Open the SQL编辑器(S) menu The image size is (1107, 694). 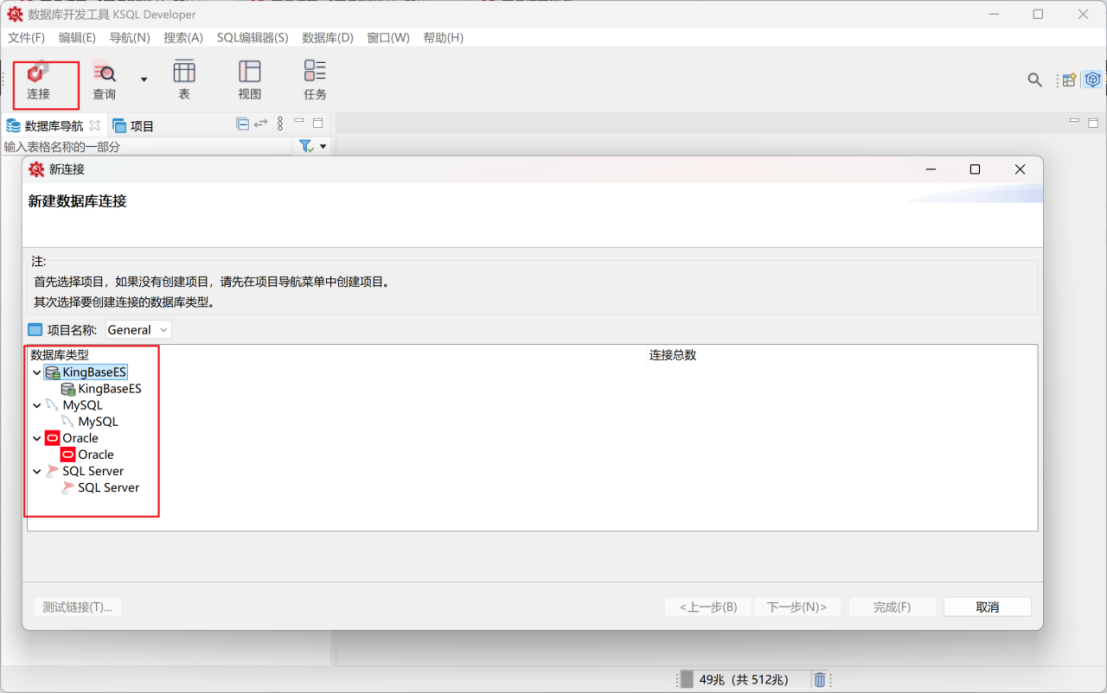coord(252,38)
